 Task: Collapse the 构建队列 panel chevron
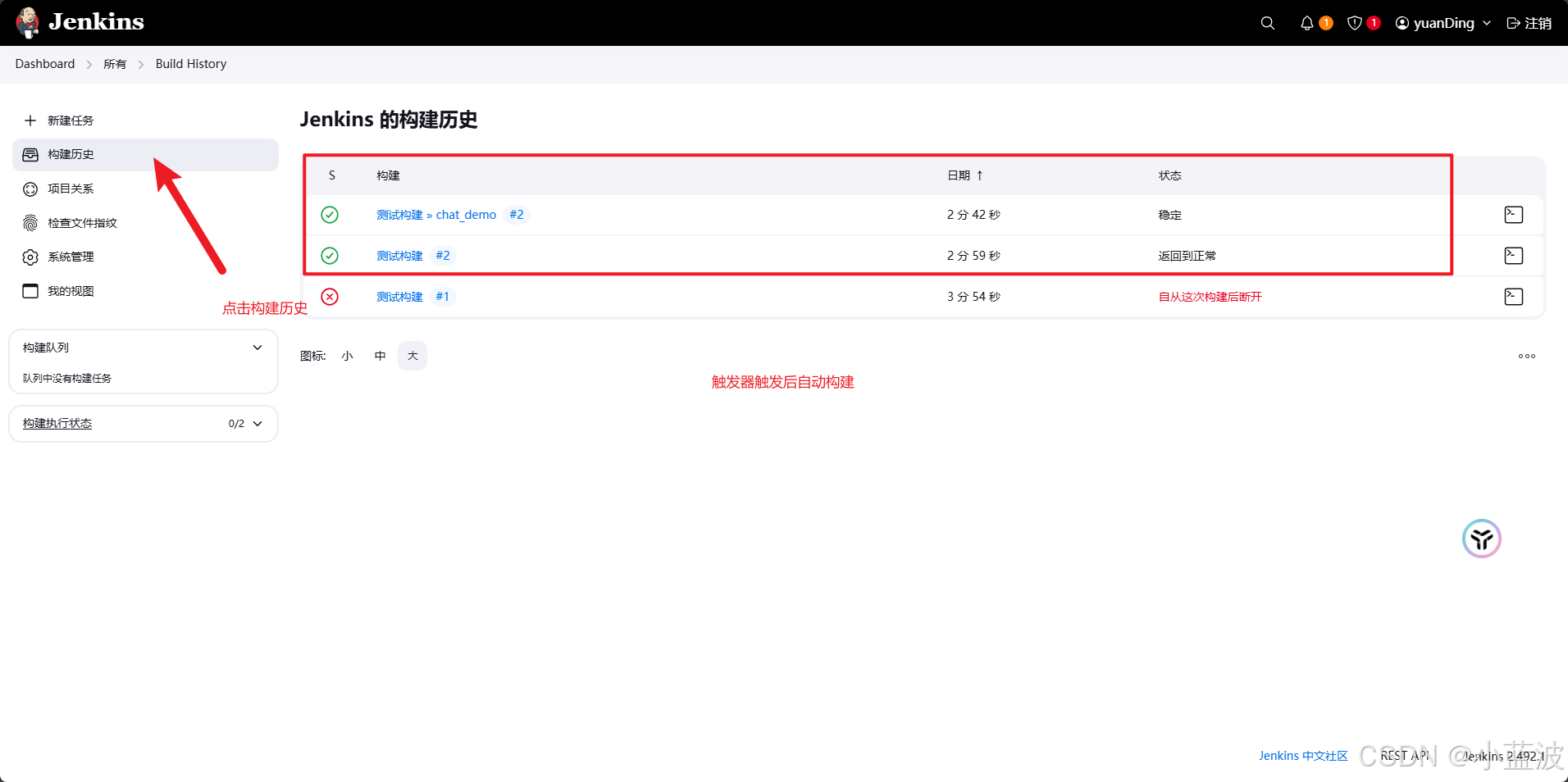(x=258, y=348)
